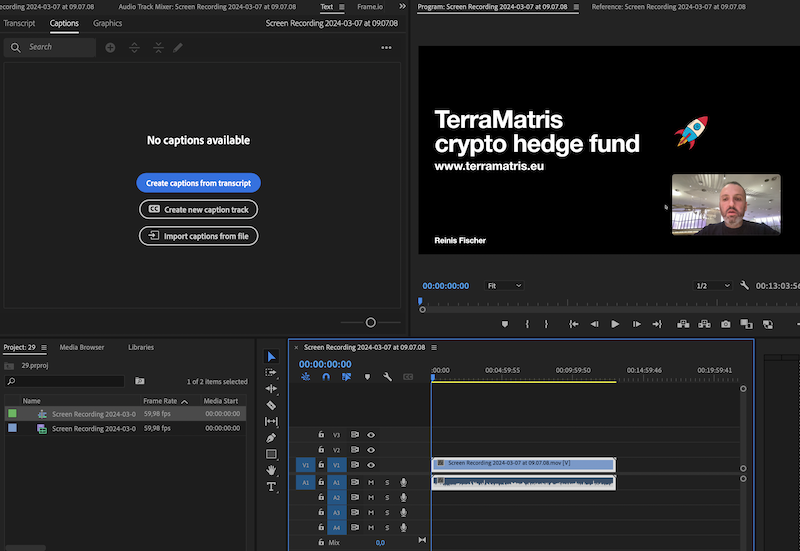This screenshot has height=551, width=800.
Task: Open the Fit zoom level dropdown
Action: (x=504, y=286)
